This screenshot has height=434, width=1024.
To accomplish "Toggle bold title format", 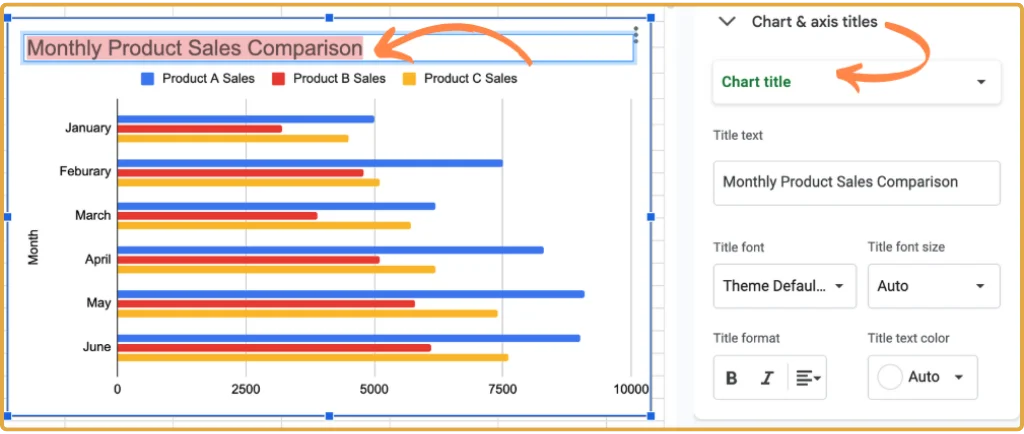I will point(731,377).
